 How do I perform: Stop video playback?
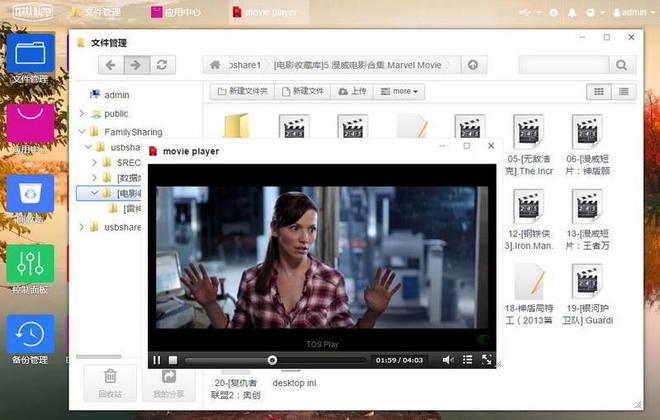pyautogui.click(x=173, y=359)
